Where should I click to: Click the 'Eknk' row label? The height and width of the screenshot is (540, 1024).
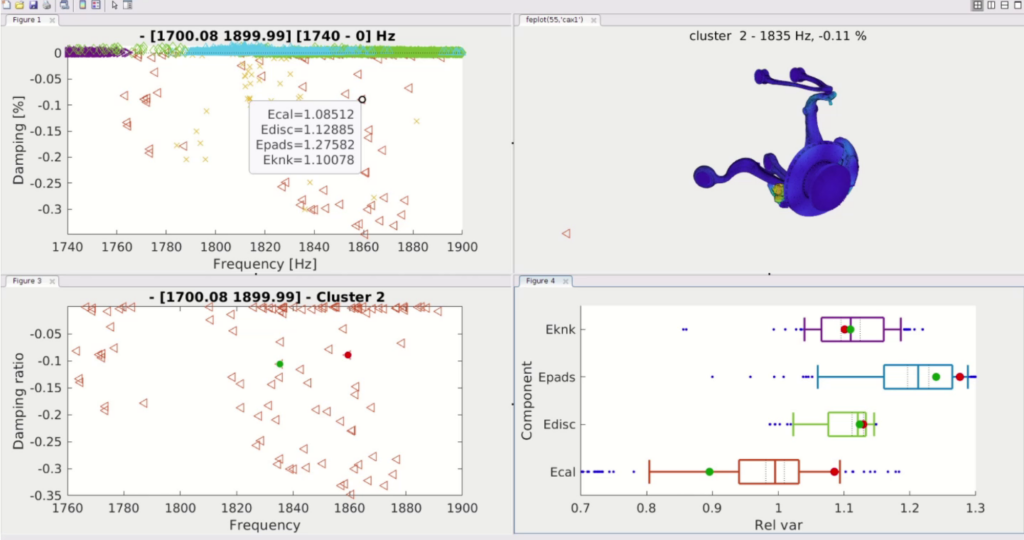(x=560, y=330)
